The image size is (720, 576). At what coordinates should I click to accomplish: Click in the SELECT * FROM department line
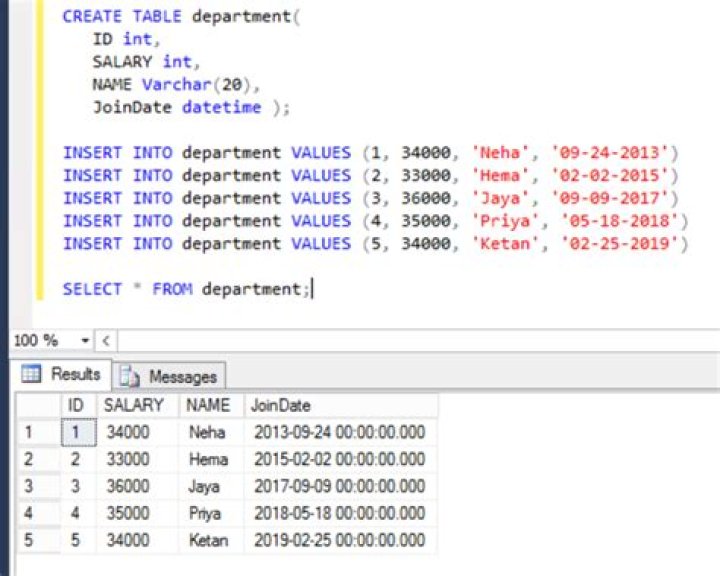(186, 289)
